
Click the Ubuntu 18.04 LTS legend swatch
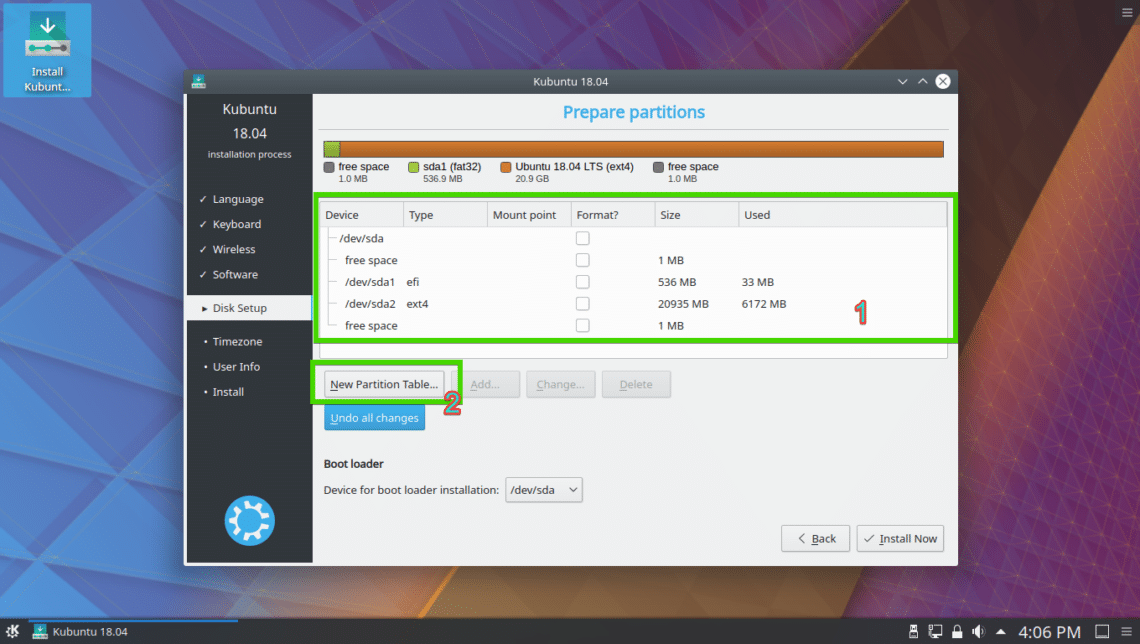505,167
